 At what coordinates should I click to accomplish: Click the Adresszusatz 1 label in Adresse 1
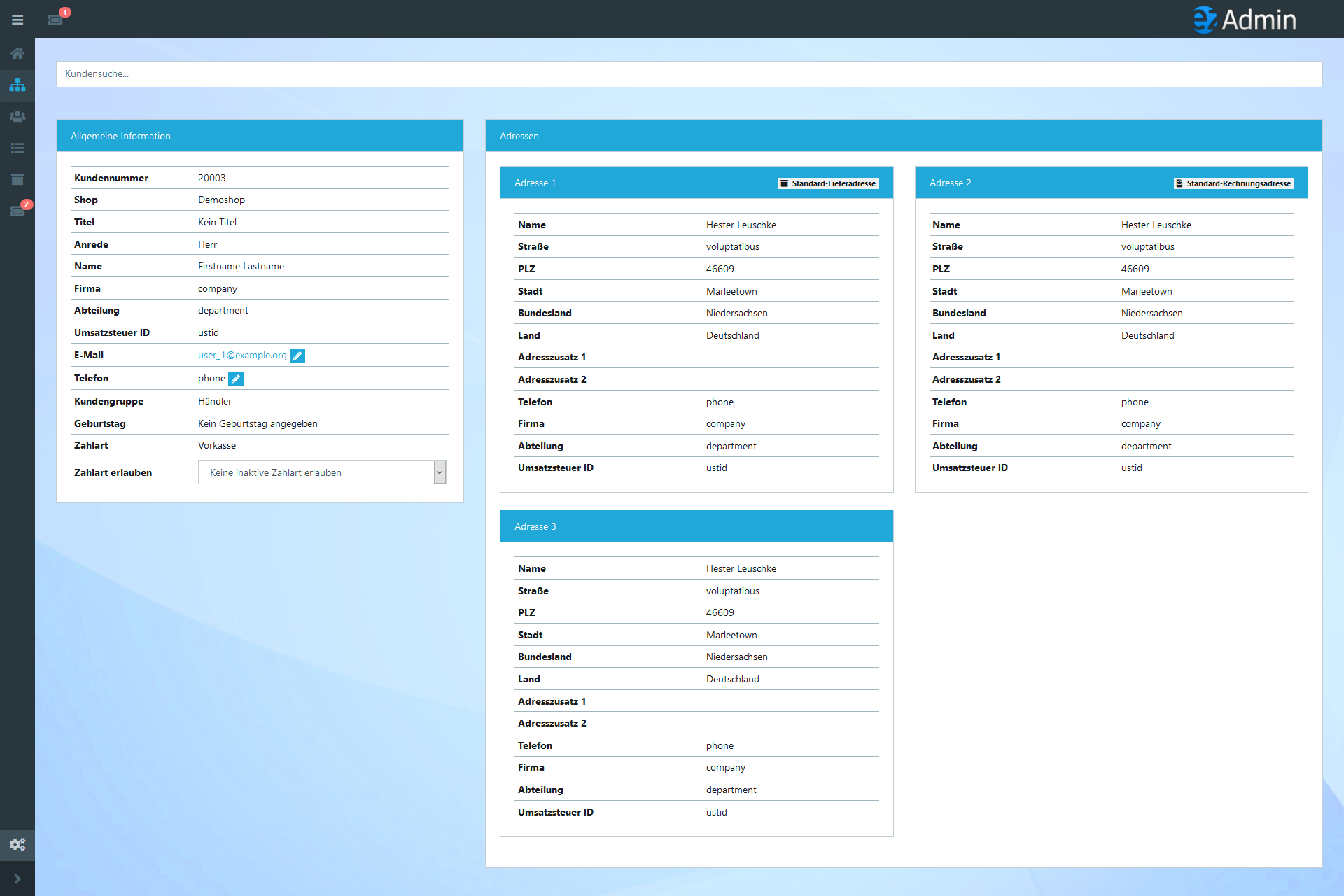pos(552,357)
